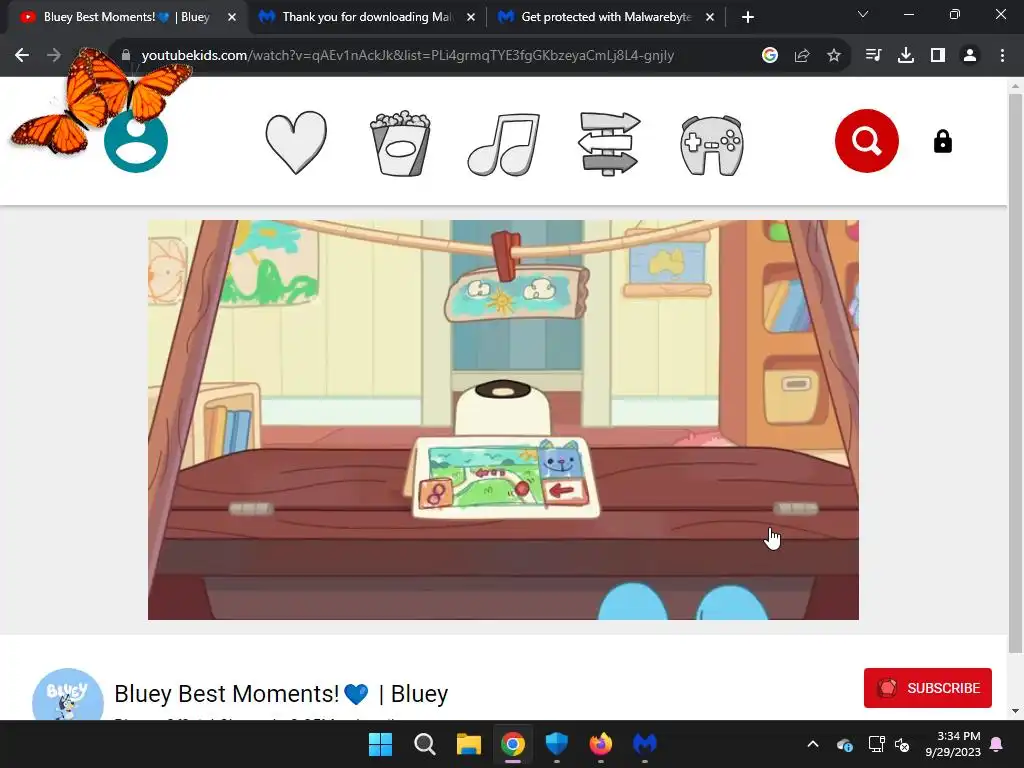Open Windows Security shield on taskbar

coord(556,744)
